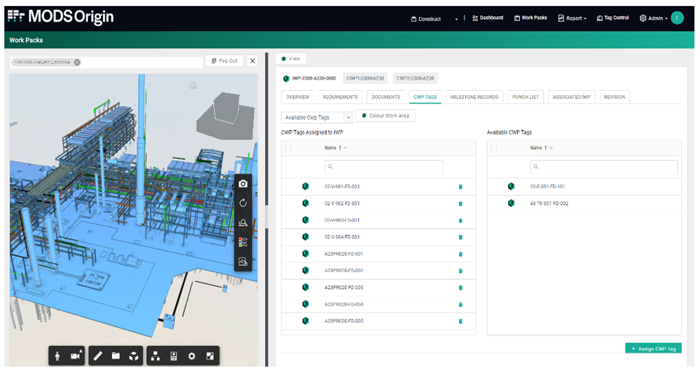Tick select-all checkbox in Available CWP Tags table

pyautogui.click(x=494, y=148)
